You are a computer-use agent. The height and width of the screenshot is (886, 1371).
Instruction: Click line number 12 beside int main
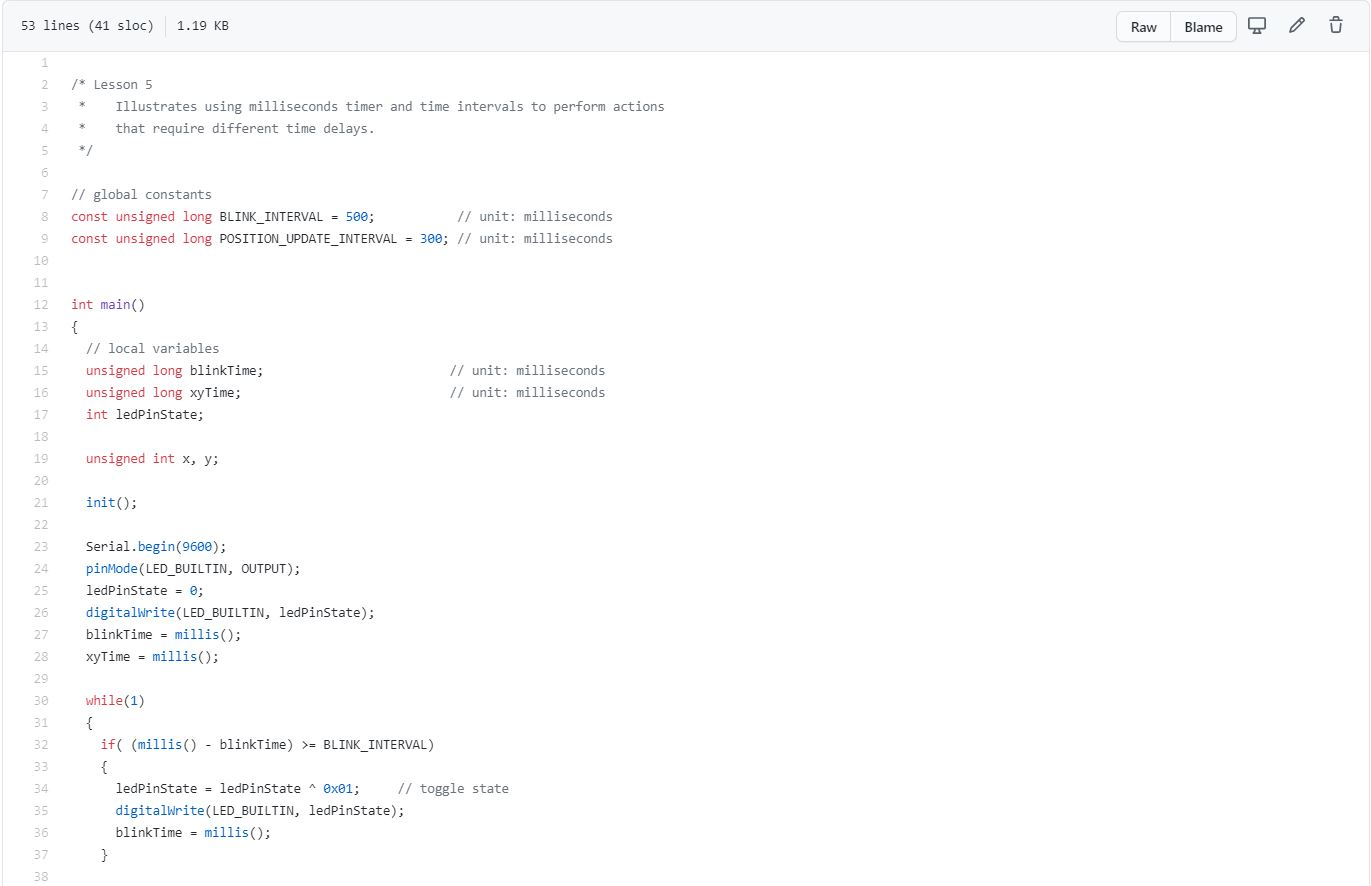[x=41, y=304]
